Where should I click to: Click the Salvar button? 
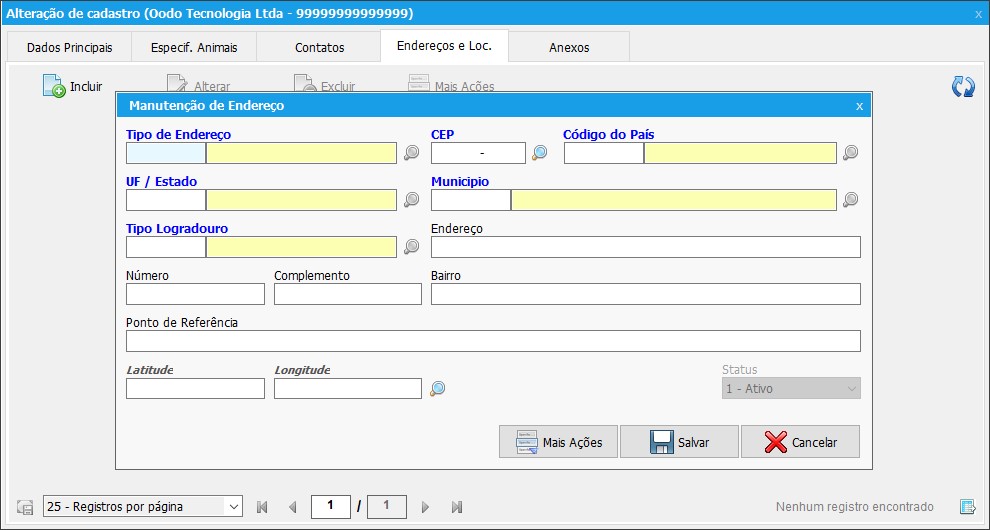[x=679, y=442]
